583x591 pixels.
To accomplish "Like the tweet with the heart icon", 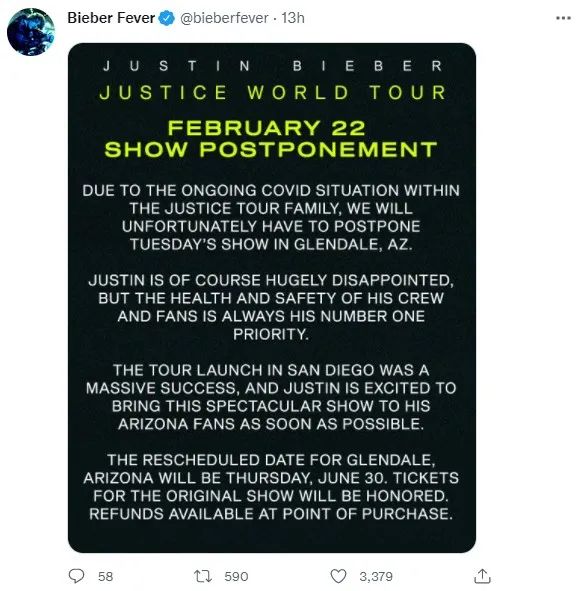I will [x=338, y=576].
